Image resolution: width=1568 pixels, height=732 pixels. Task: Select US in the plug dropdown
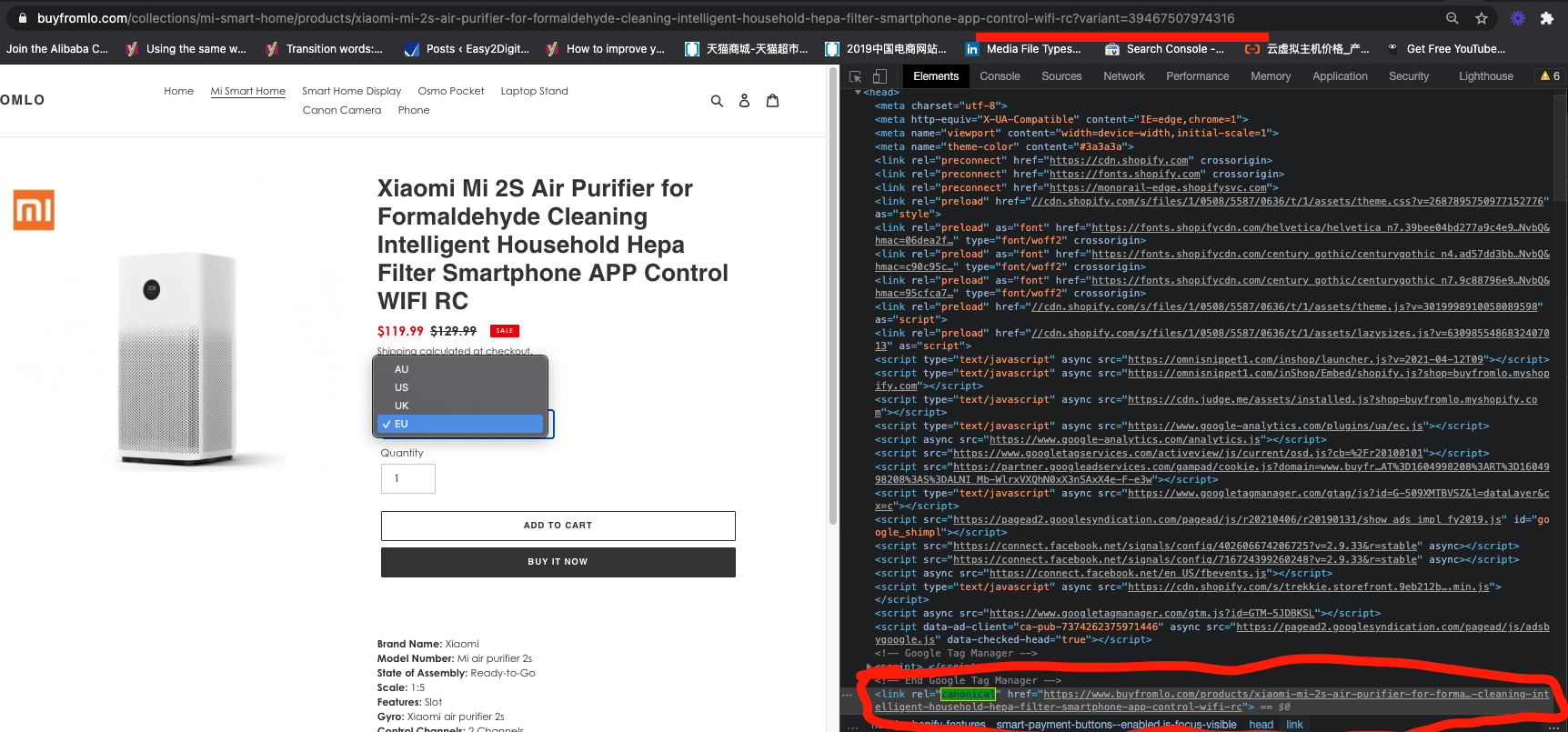(x=460, y=387)
